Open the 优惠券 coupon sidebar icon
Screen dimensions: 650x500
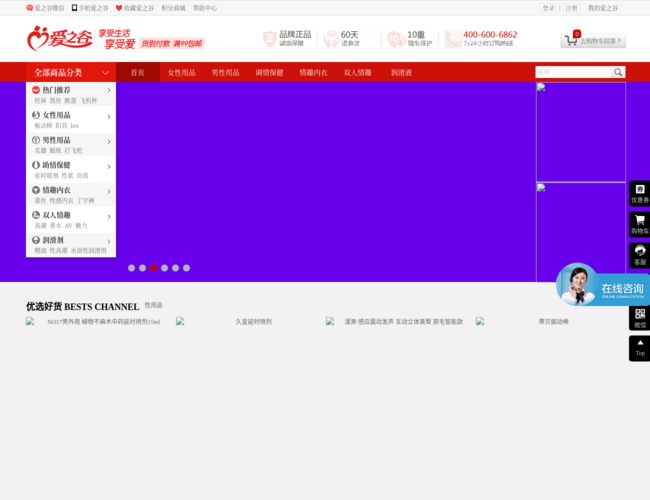pos(639,194)
